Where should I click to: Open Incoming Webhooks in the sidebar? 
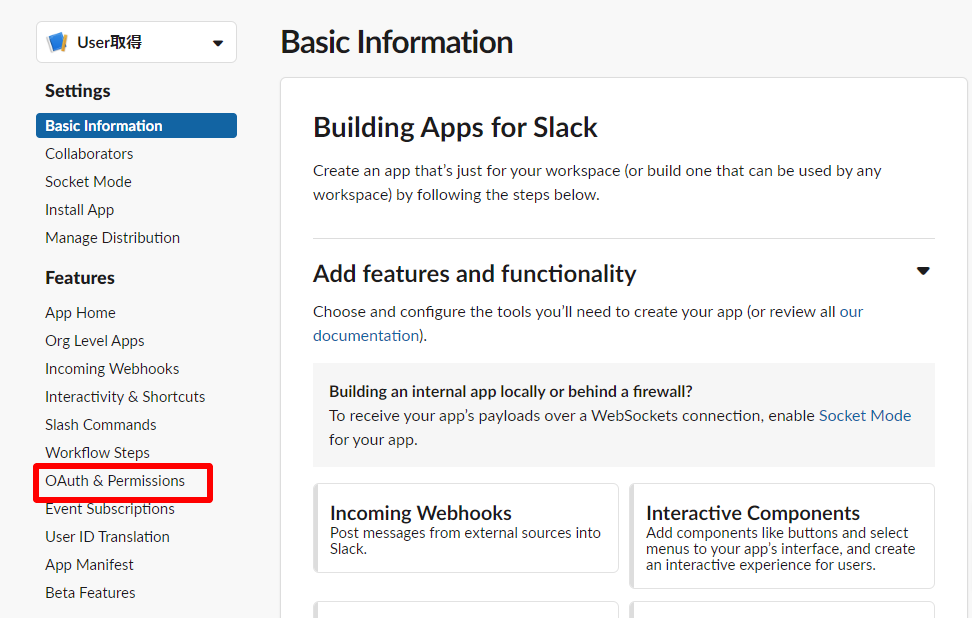click(x=112, y=369)
